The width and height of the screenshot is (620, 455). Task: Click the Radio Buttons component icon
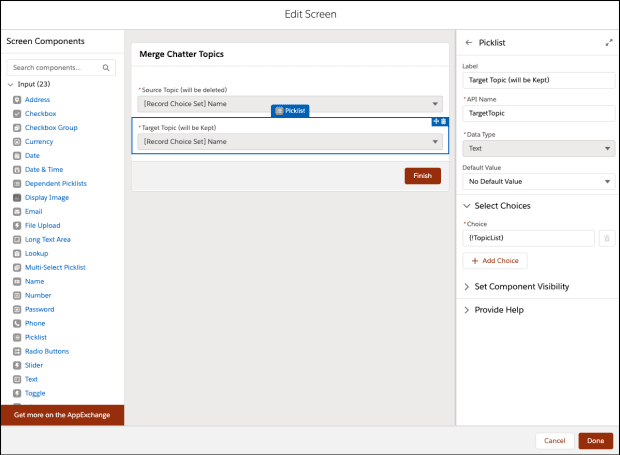point(17,351)
